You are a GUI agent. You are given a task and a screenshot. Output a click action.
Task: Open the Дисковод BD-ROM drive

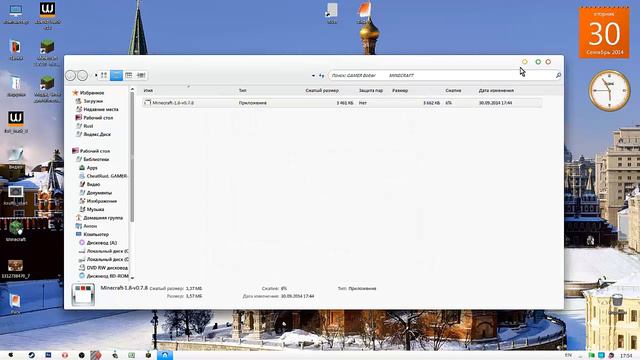107,276
